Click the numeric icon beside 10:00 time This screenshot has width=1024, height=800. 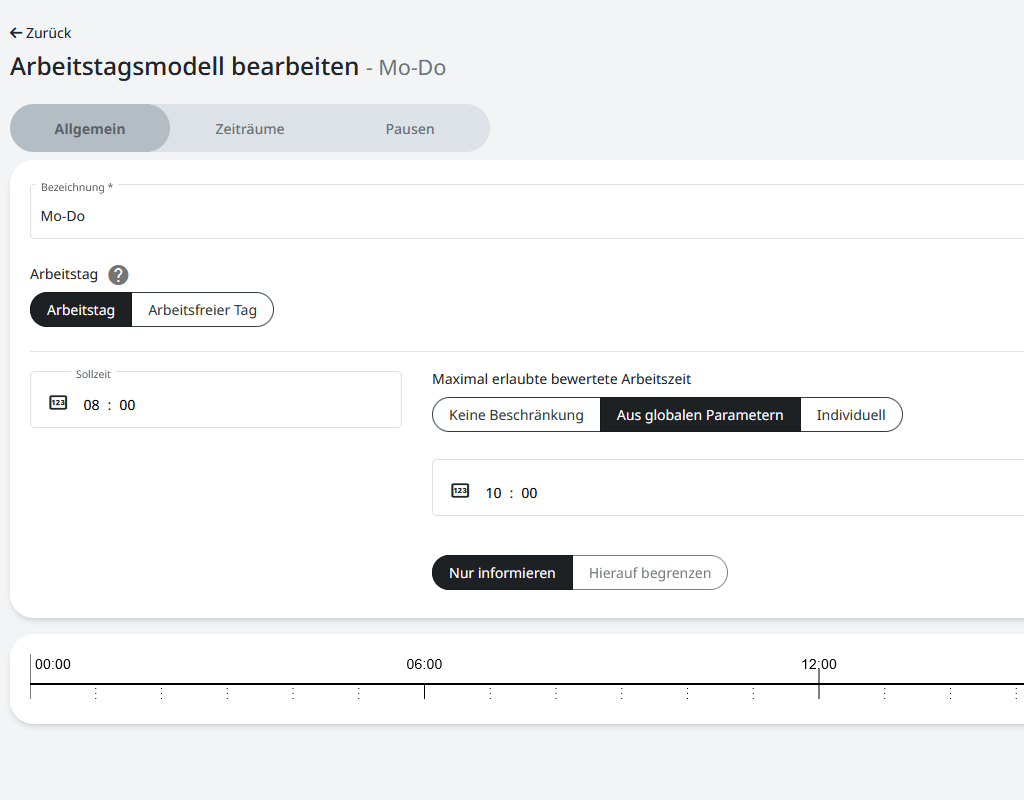pyautogui.click(x=460, y=491)
